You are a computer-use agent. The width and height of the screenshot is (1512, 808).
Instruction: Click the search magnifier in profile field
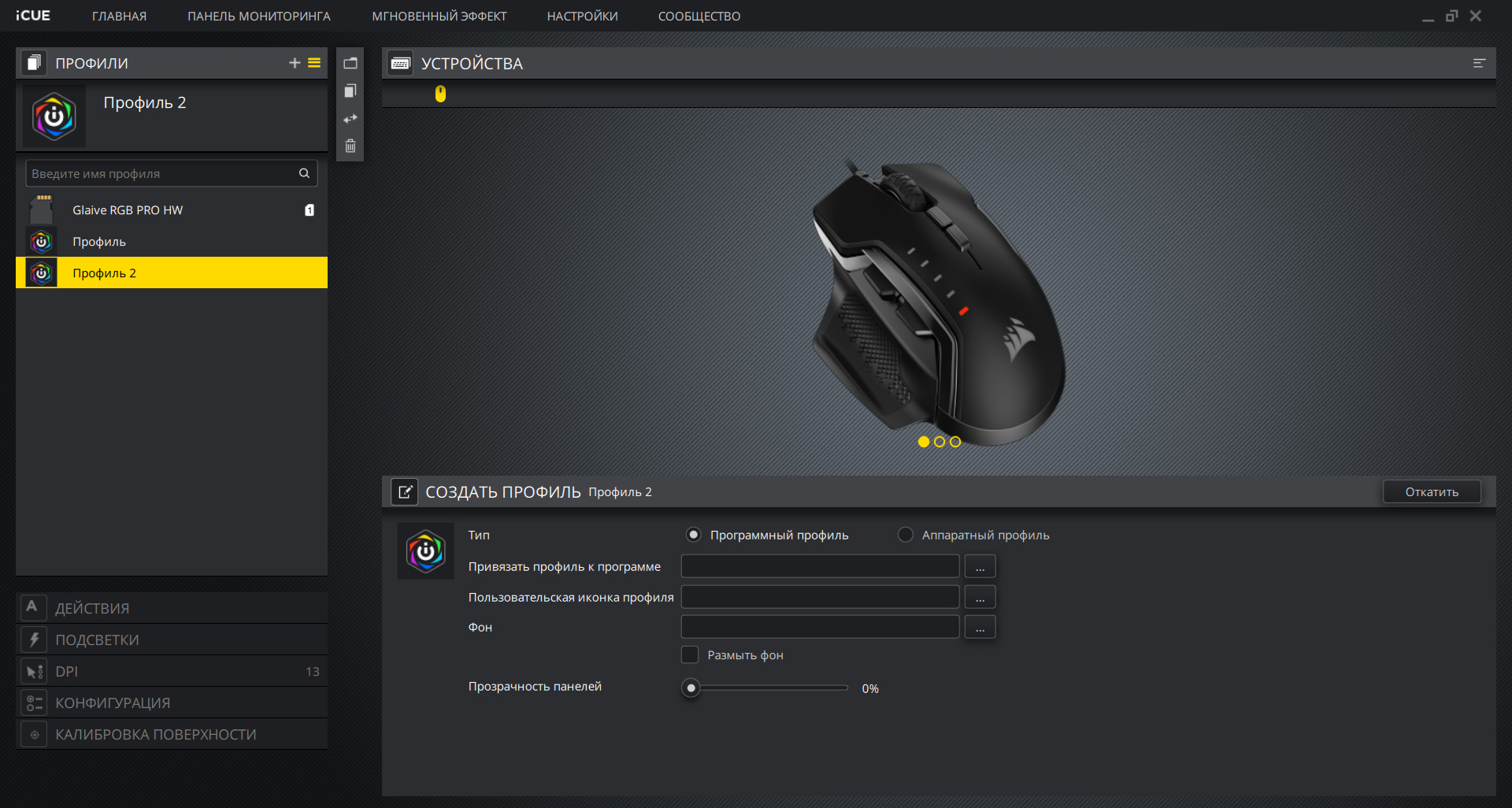click(x=304, y=173)
